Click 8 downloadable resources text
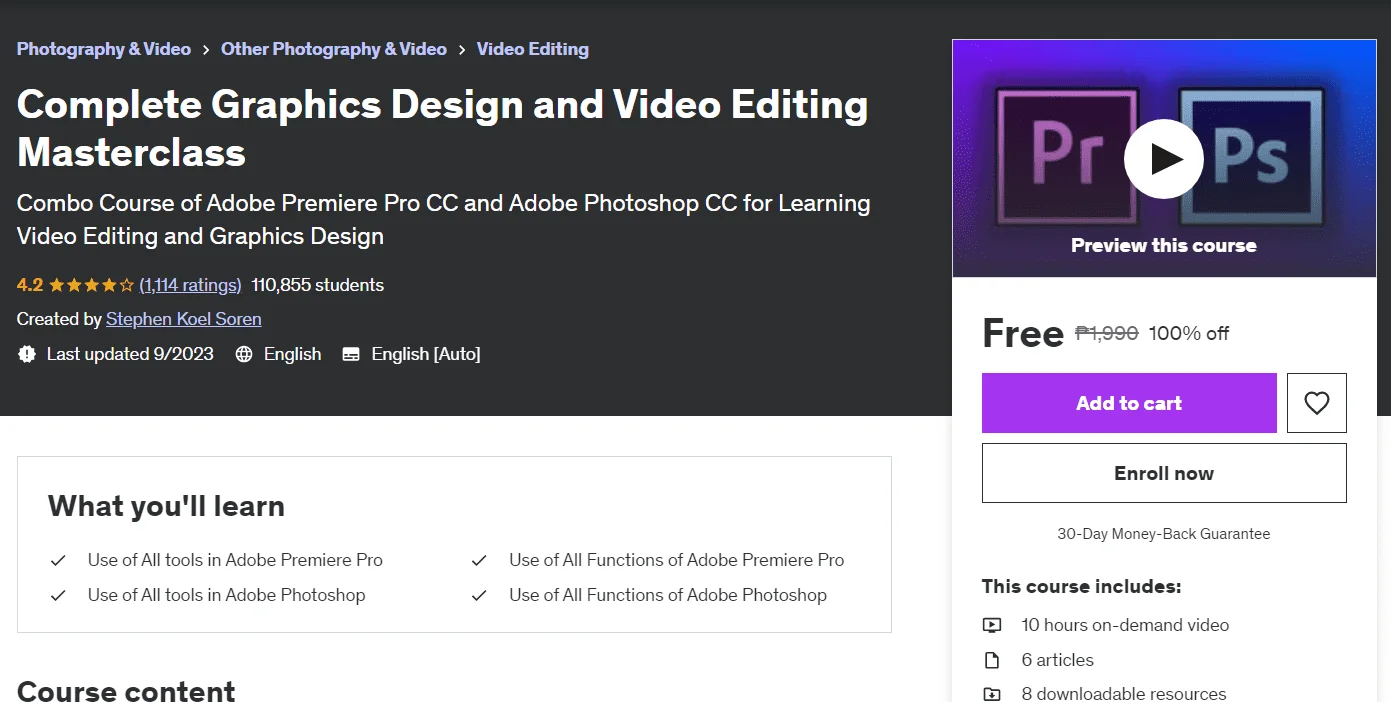Image resolution: width=1391 pixels, height=702 pixels. [1124, 694]
